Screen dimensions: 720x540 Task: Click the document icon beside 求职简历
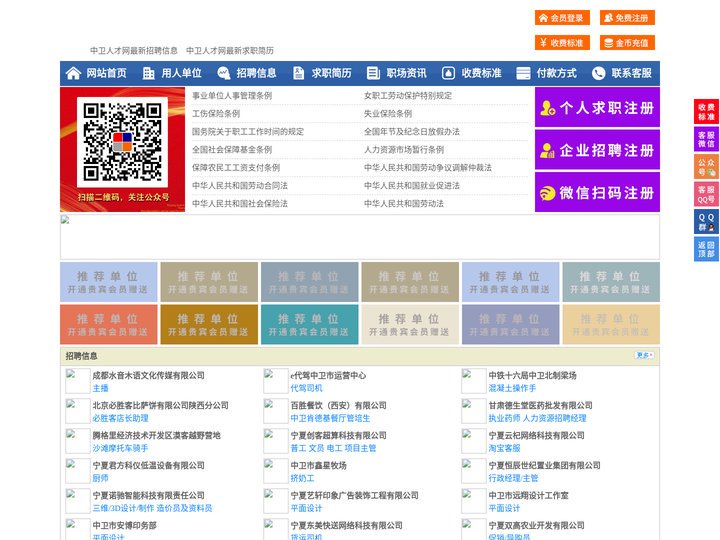[x=298, y=73]
